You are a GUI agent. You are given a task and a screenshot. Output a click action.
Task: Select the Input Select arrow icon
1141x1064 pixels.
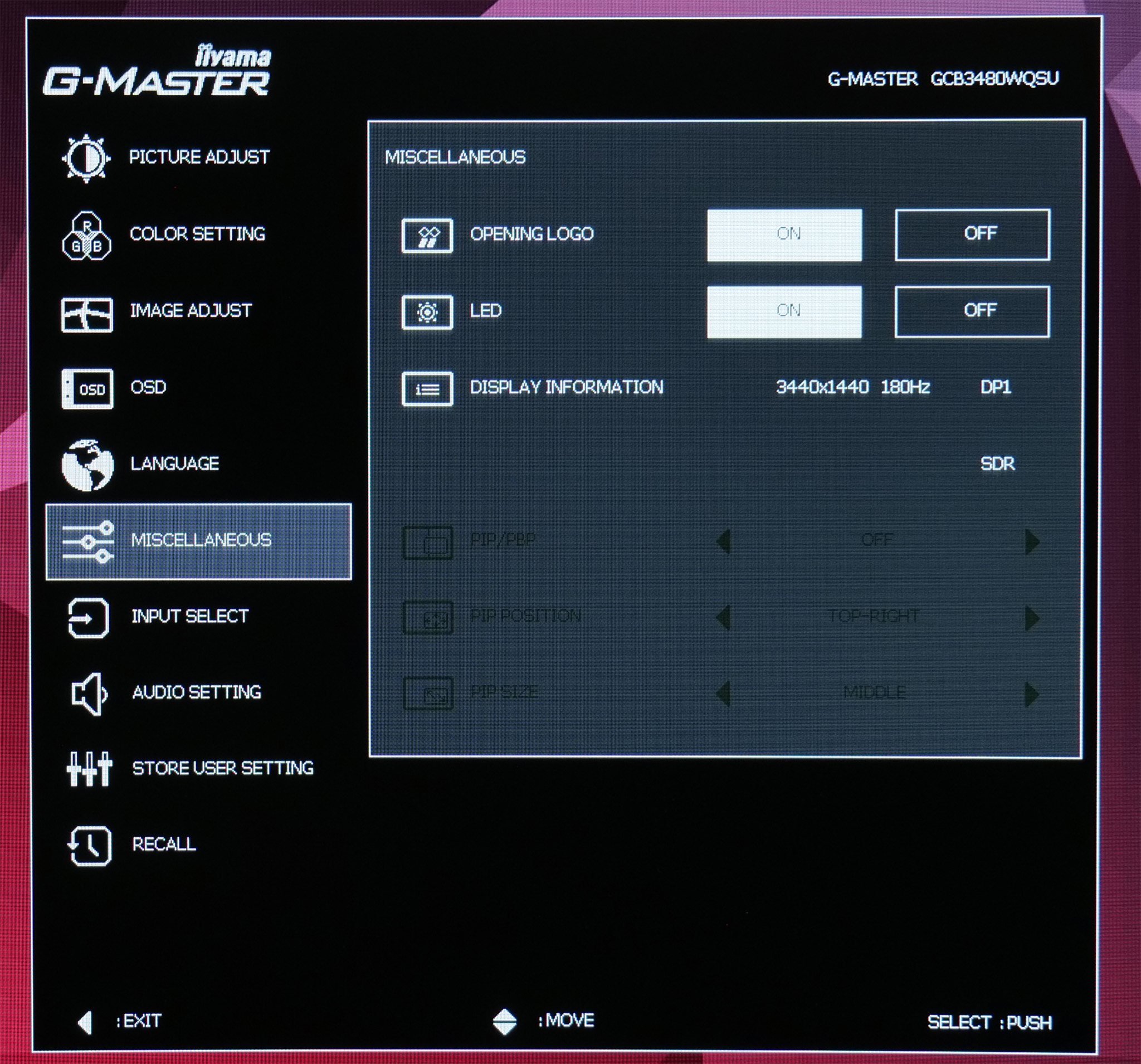tap(87, 618)
